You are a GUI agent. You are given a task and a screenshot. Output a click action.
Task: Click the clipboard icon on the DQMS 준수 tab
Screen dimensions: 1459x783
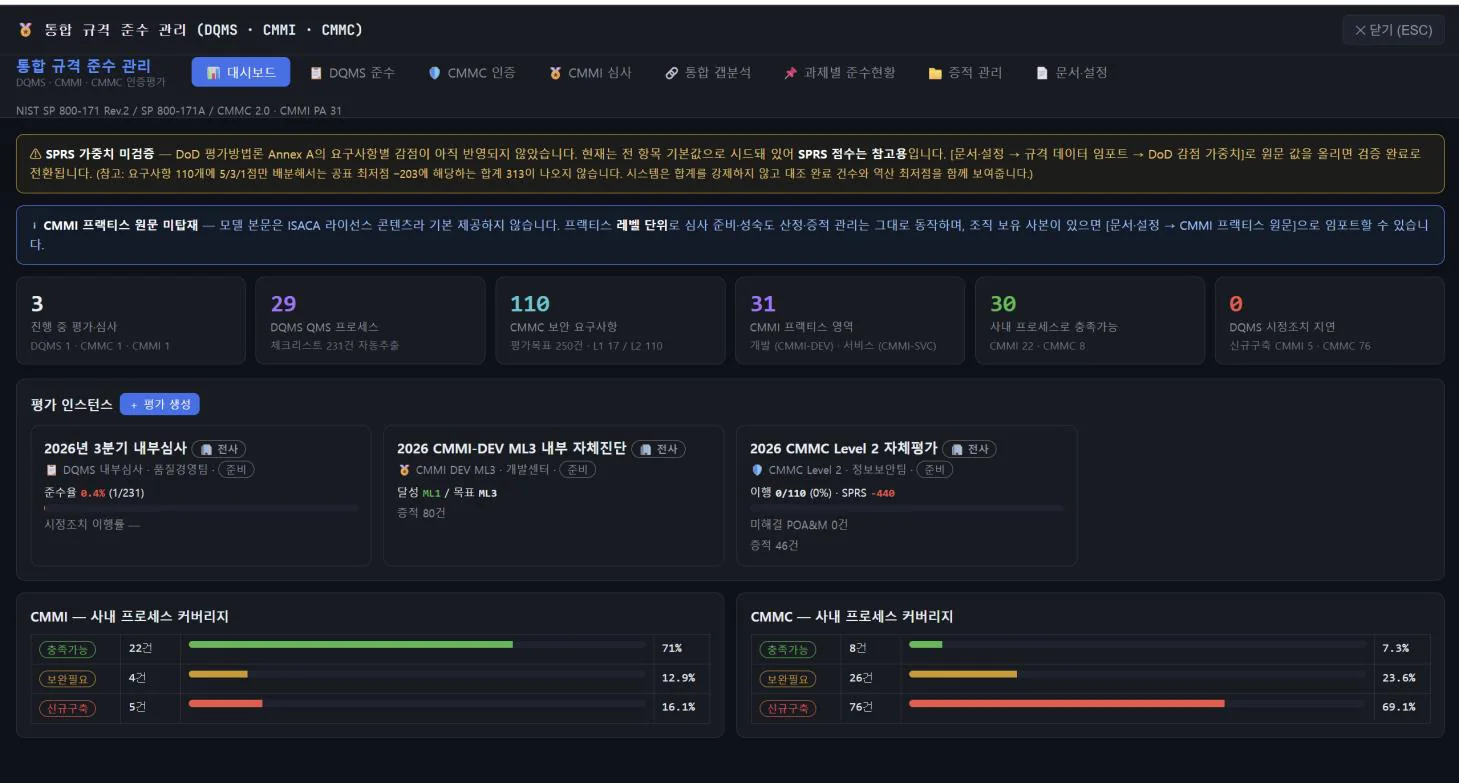[x=316, y=73]
